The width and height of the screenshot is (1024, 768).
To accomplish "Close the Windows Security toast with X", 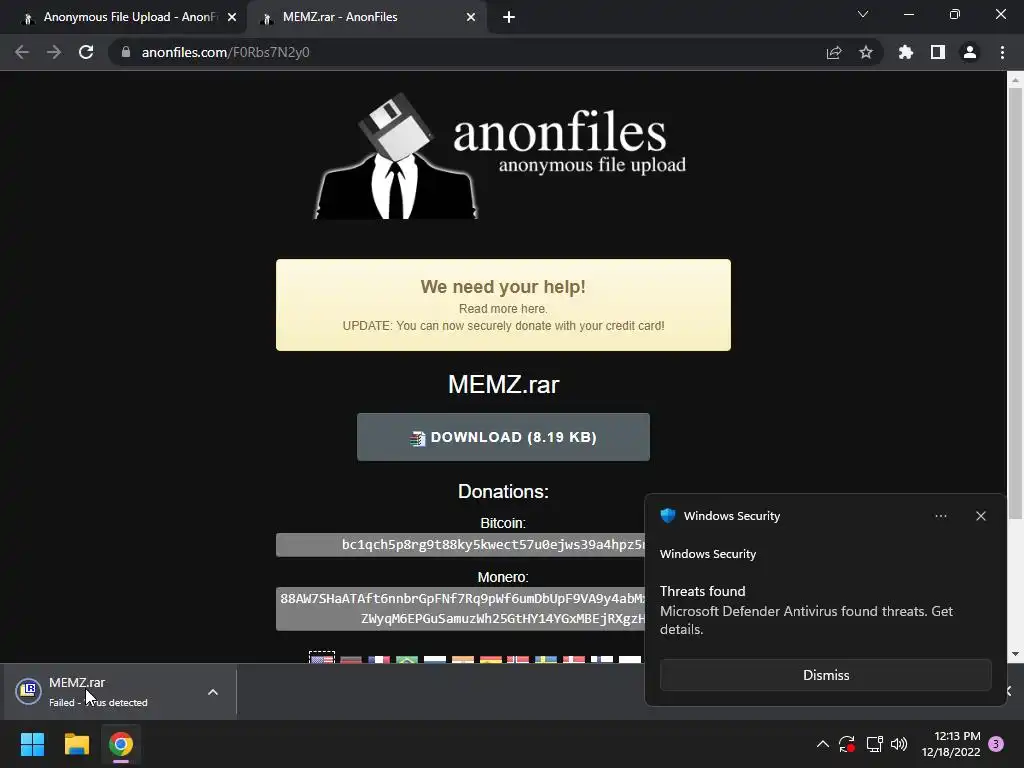I will pos(980,516).
